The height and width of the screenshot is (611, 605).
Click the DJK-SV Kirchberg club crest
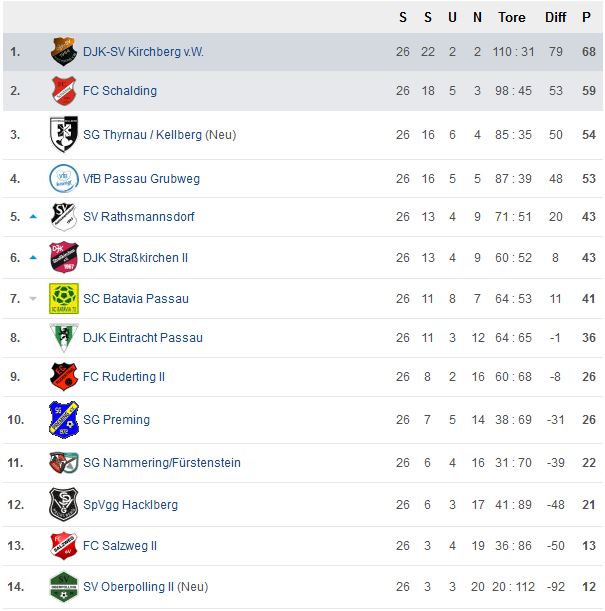point(63,51)
